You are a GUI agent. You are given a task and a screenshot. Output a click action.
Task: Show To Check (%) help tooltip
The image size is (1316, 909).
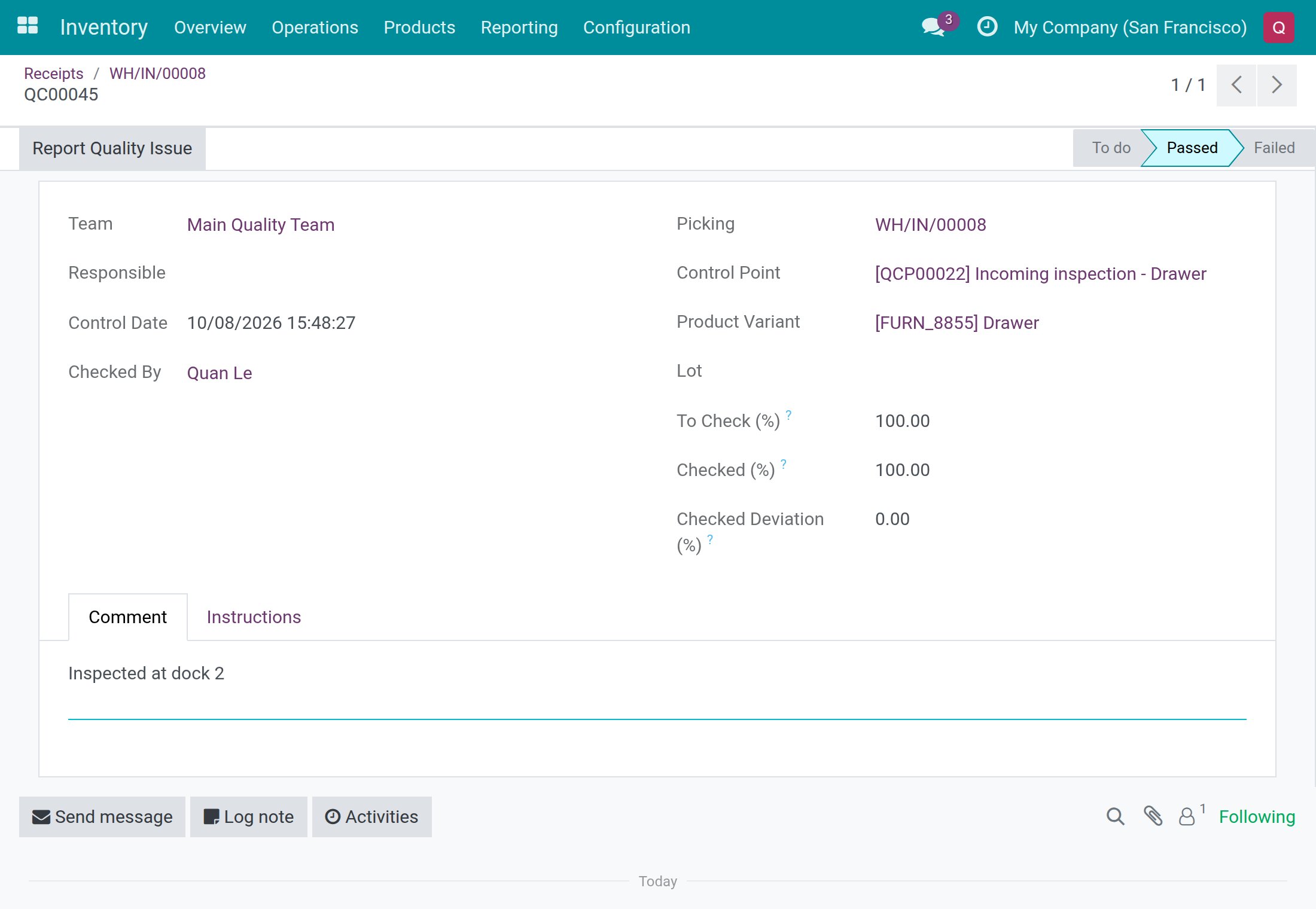(788, 414)
